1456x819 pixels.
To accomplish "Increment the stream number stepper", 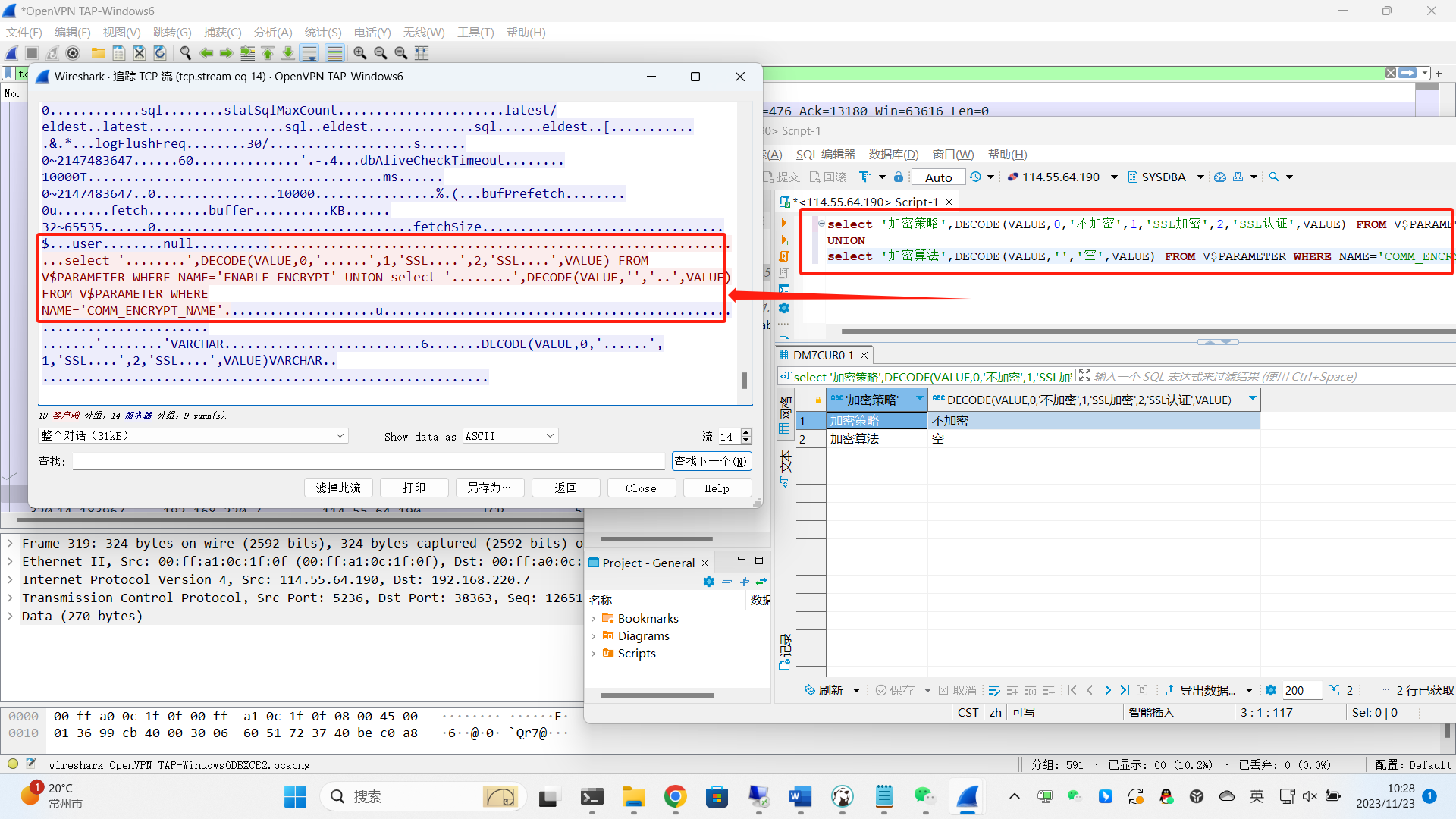I will pos(746,432).
